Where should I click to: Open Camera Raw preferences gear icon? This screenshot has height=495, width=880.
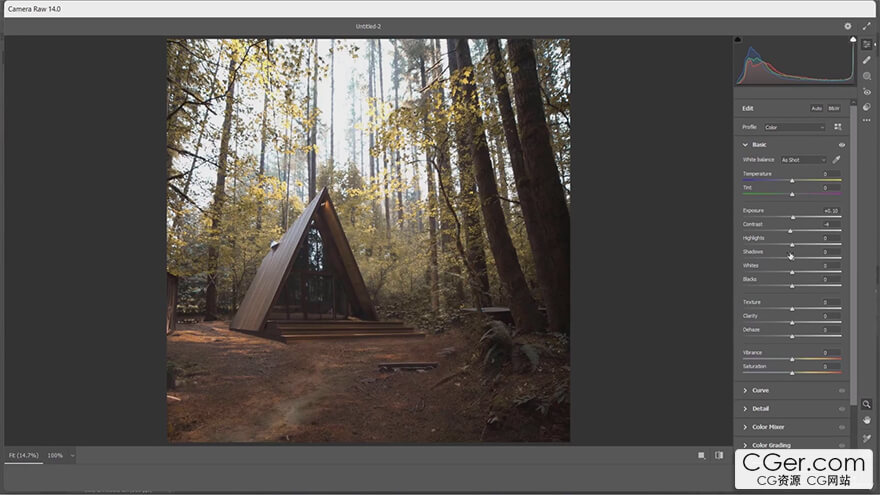click(848, 26)
